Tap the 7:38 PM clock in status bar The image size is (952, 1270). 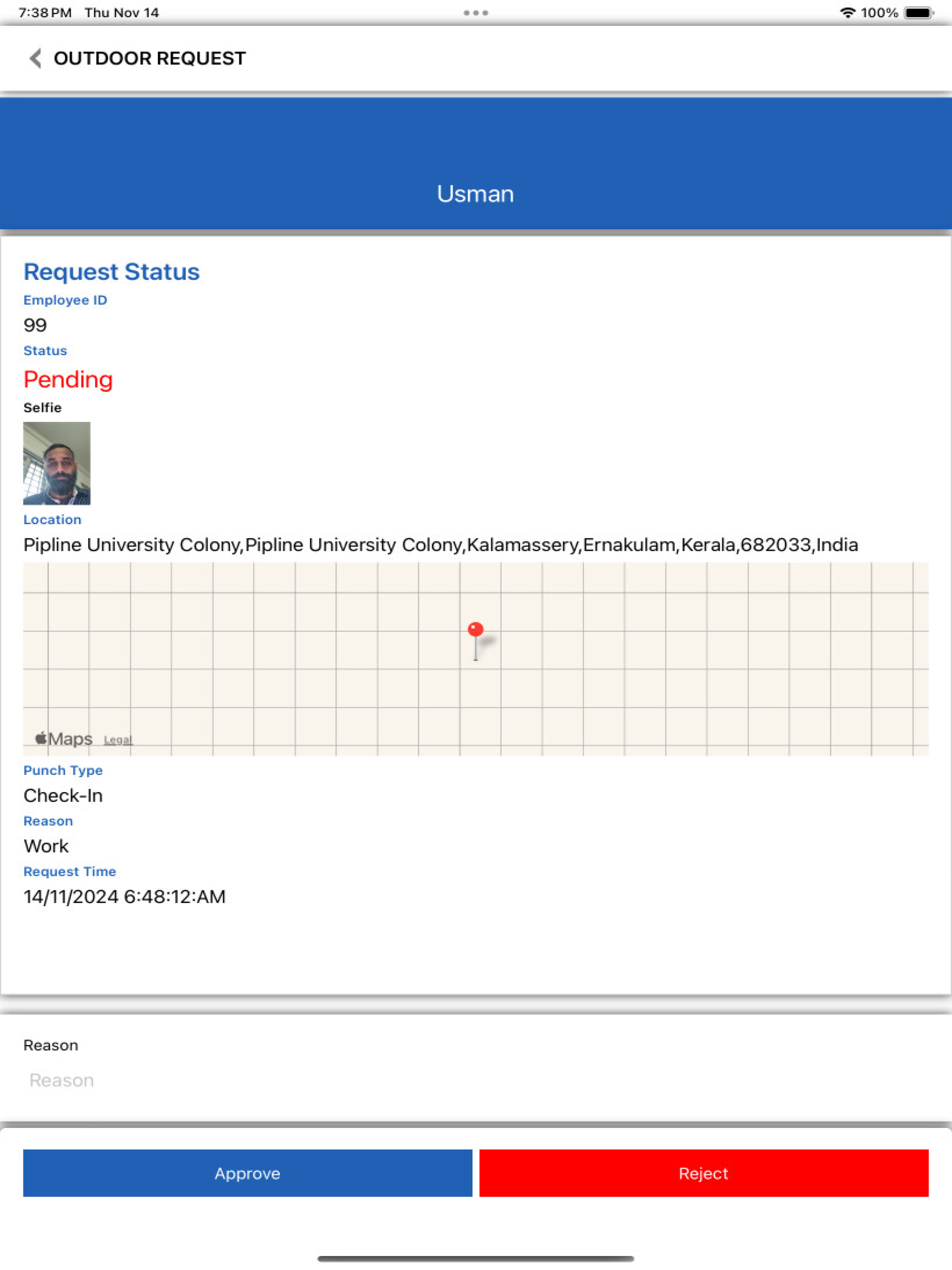45,12
